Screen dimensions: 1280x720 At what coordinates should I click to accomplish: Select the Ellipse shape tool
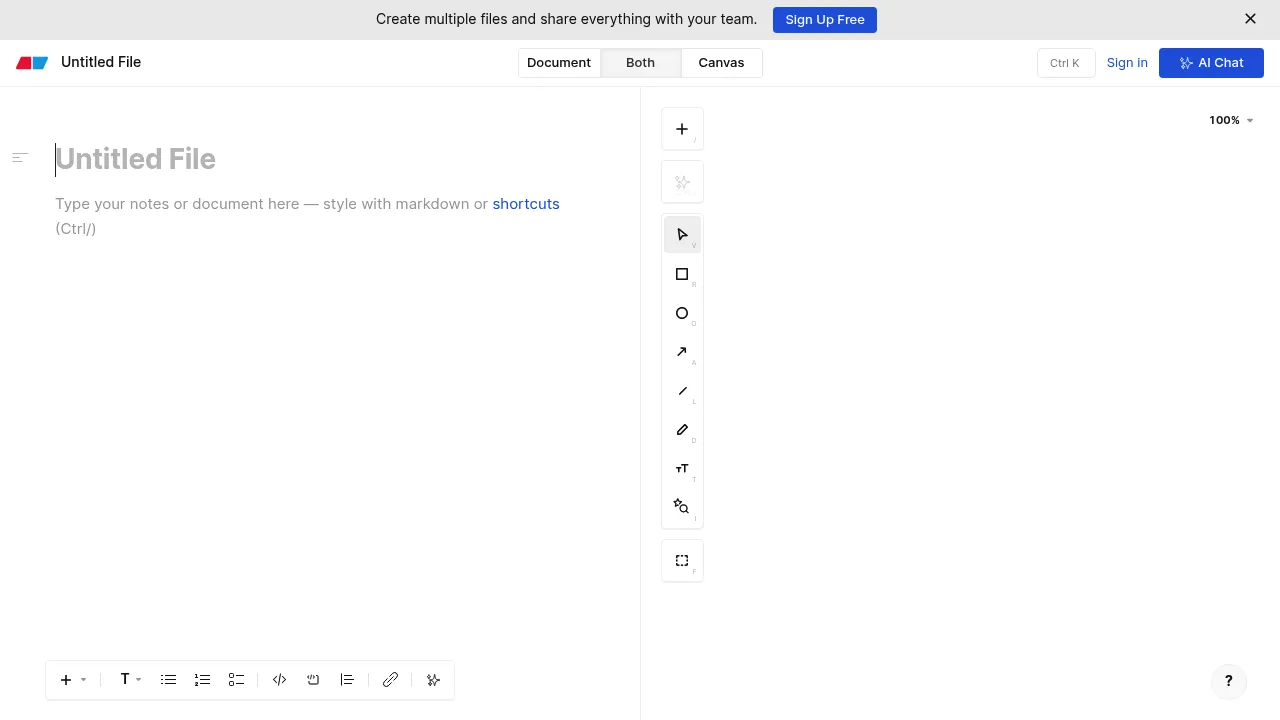coord(682,313)
